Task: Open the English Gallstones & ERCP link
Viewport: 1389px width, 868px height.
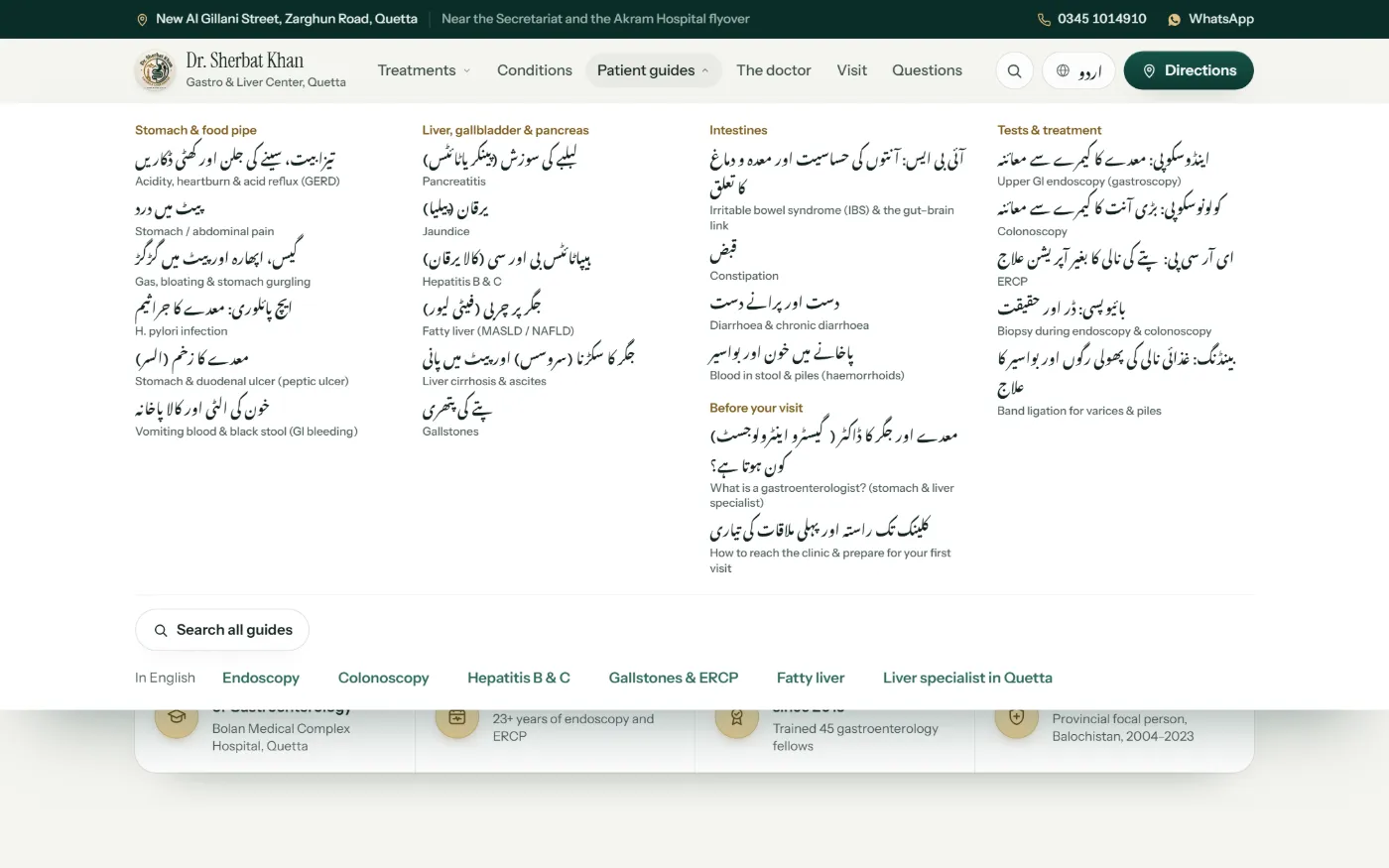Action: pos(674,679)
